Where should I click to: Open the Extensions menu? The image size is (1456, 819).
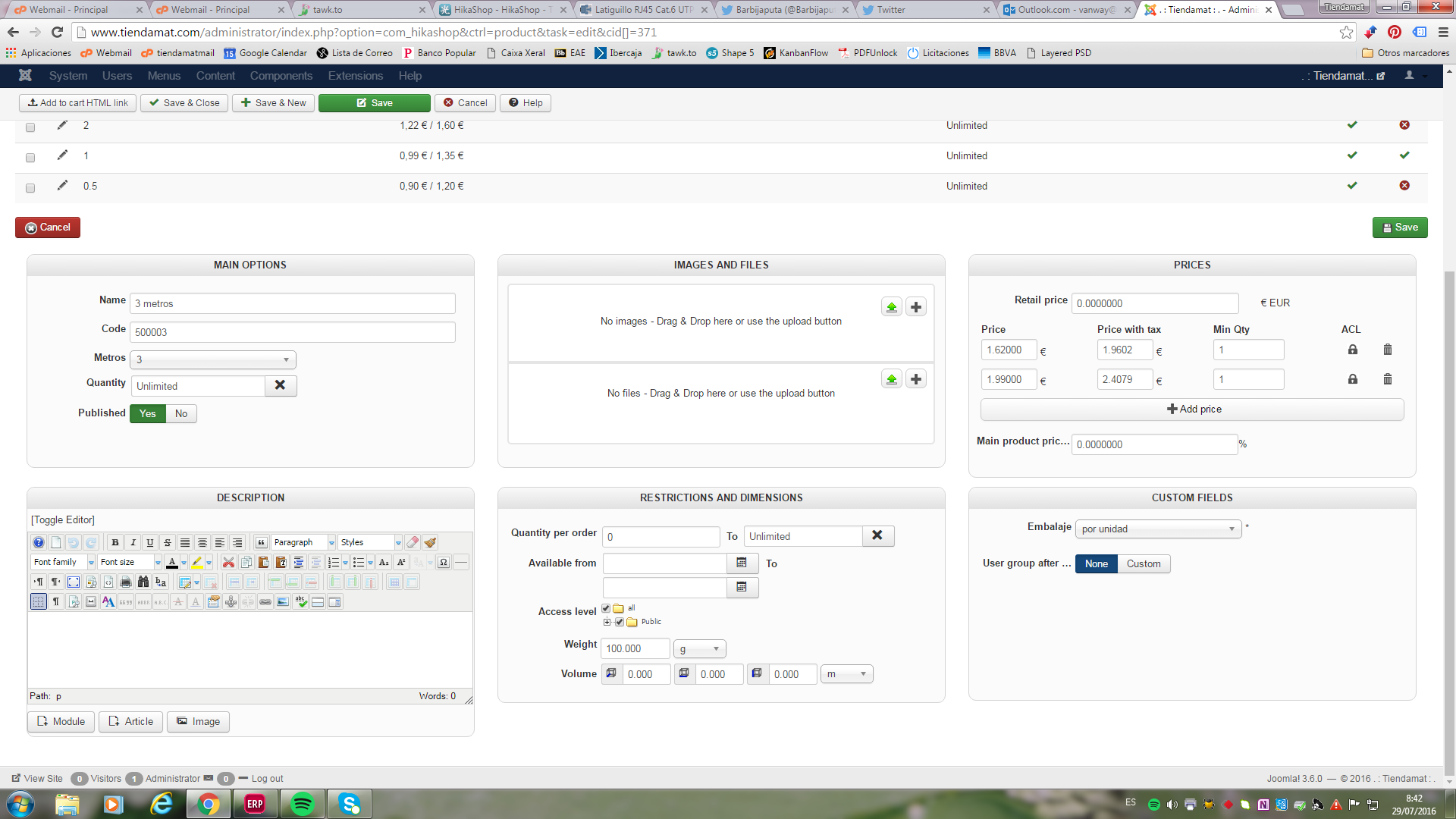pyautogui.click(x=355, y=76)
